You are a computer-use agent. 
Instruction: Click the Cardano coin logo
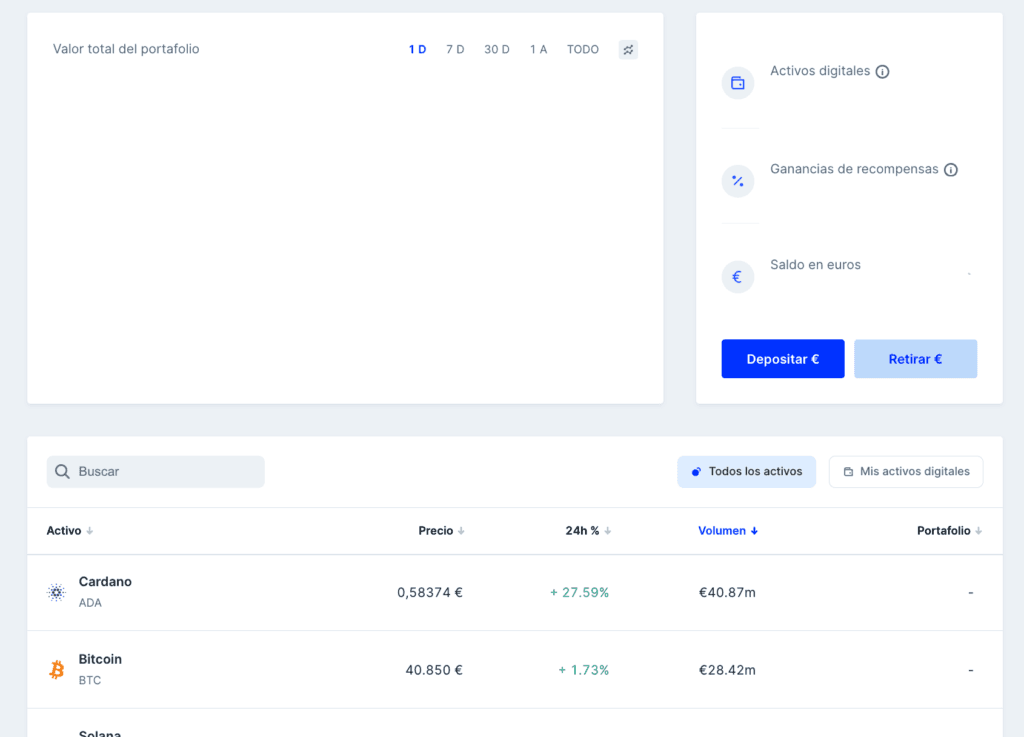click(x=57, y=592)
